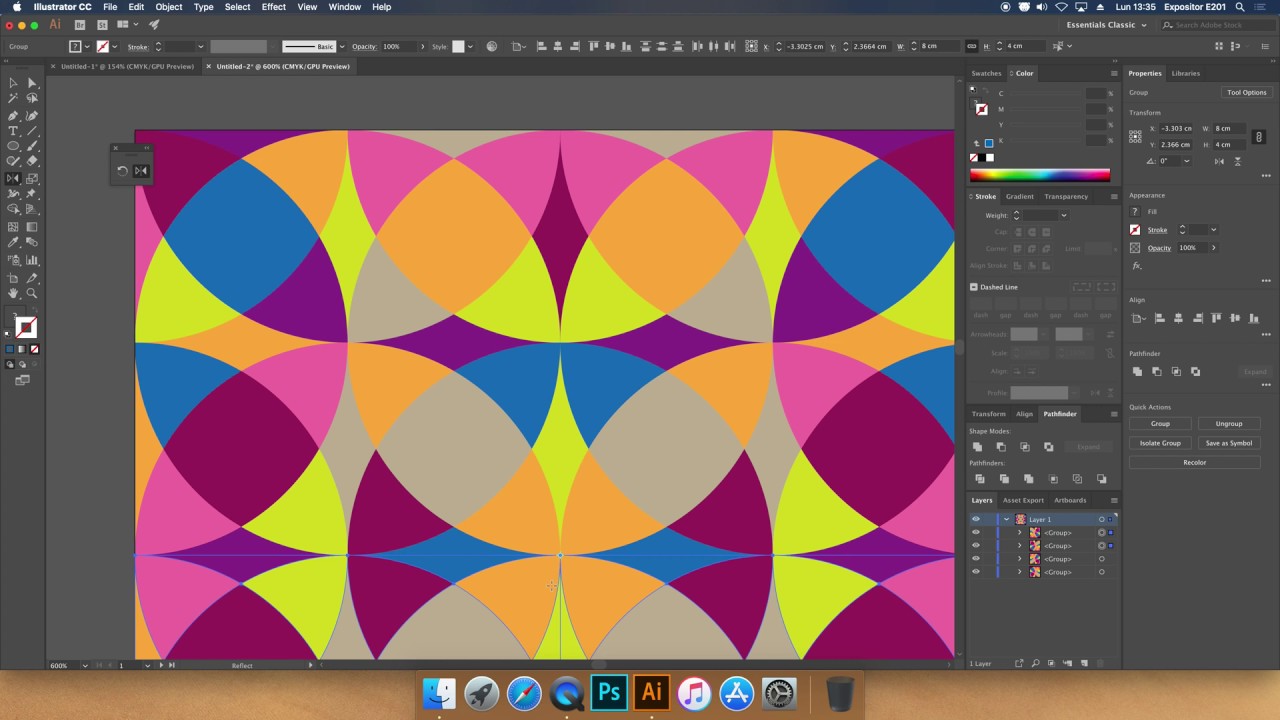The height and width of the screenshot is (720, 1280).
Task: Switch to the Swatches tab
Action: (986, 73)
